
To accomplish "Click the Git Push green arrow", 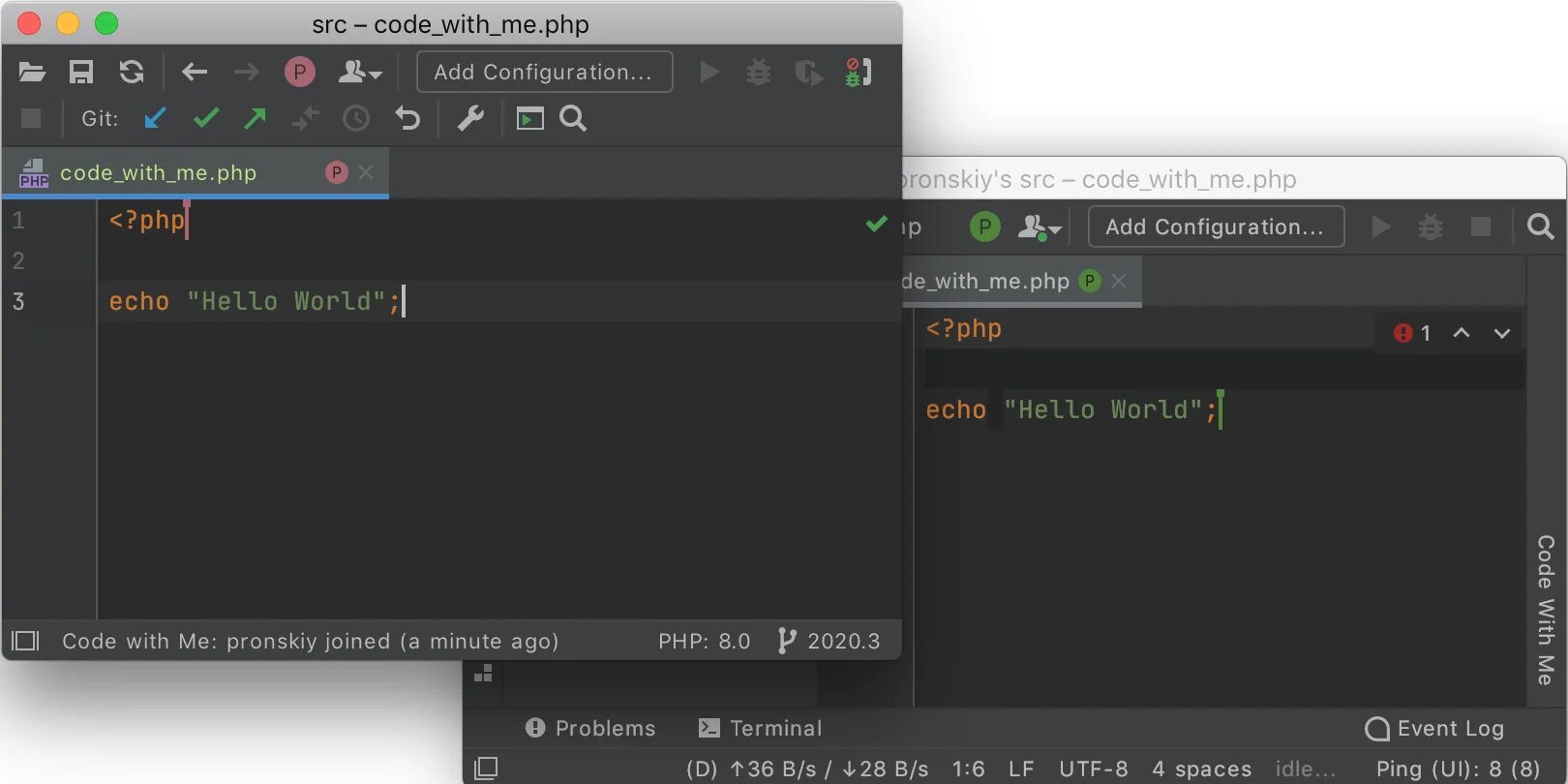I will pos(256,118).
